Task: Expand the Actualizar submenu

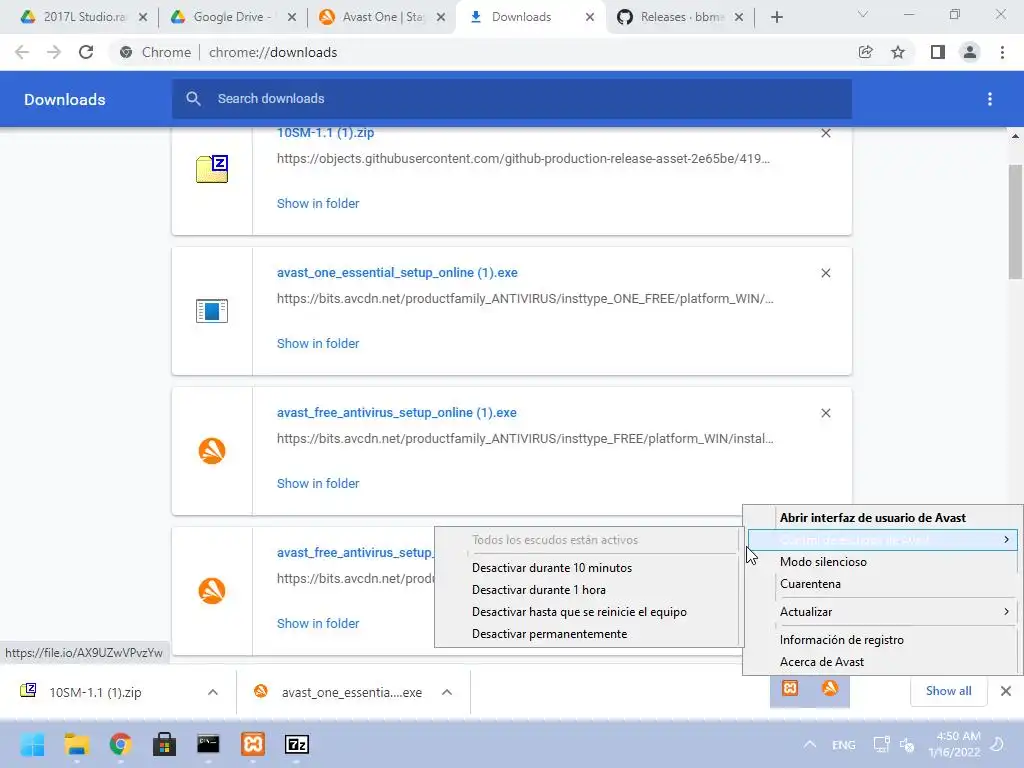Action: coord(882,612)
